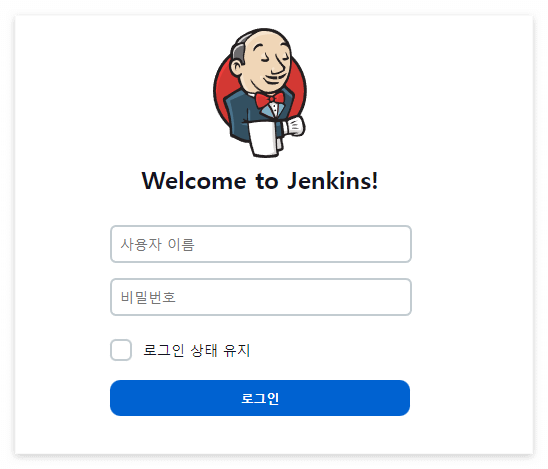This screenshot has width=548, height=469.
Task: Click the word Jenkins! in the heading
Action: [x=333, y=181]
